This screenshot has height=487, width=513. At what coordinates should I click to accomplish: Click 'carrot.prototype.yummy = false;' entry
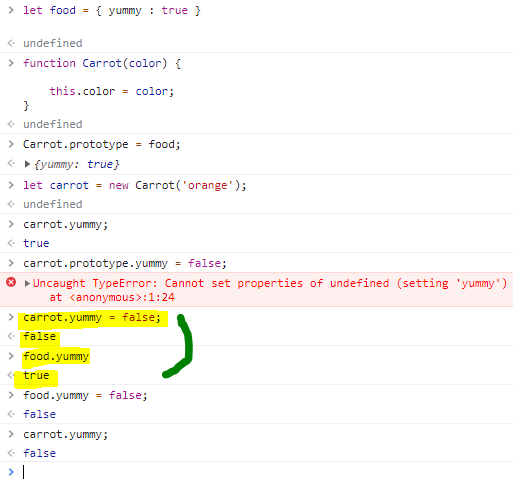125,263
